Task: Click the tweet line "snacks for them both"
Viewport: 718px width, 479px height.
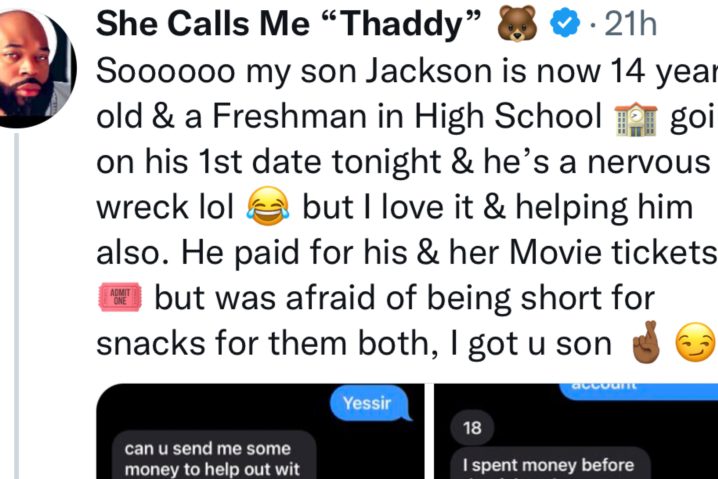Action: tap(354, 343)
